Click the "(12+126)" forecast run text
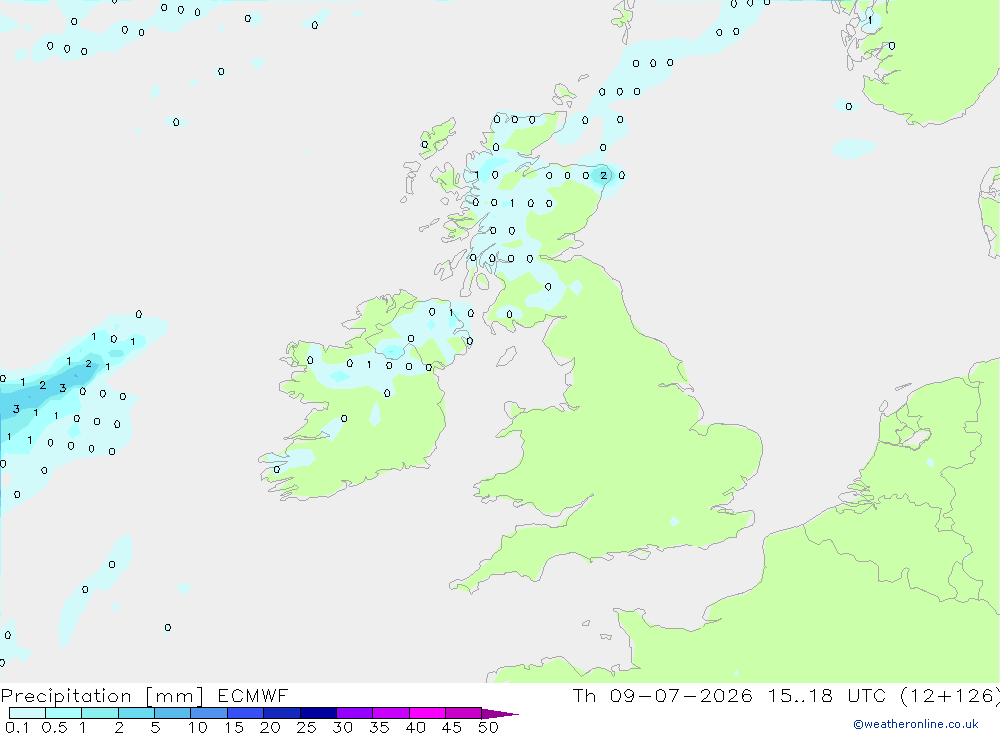 (x=951, y=695)
